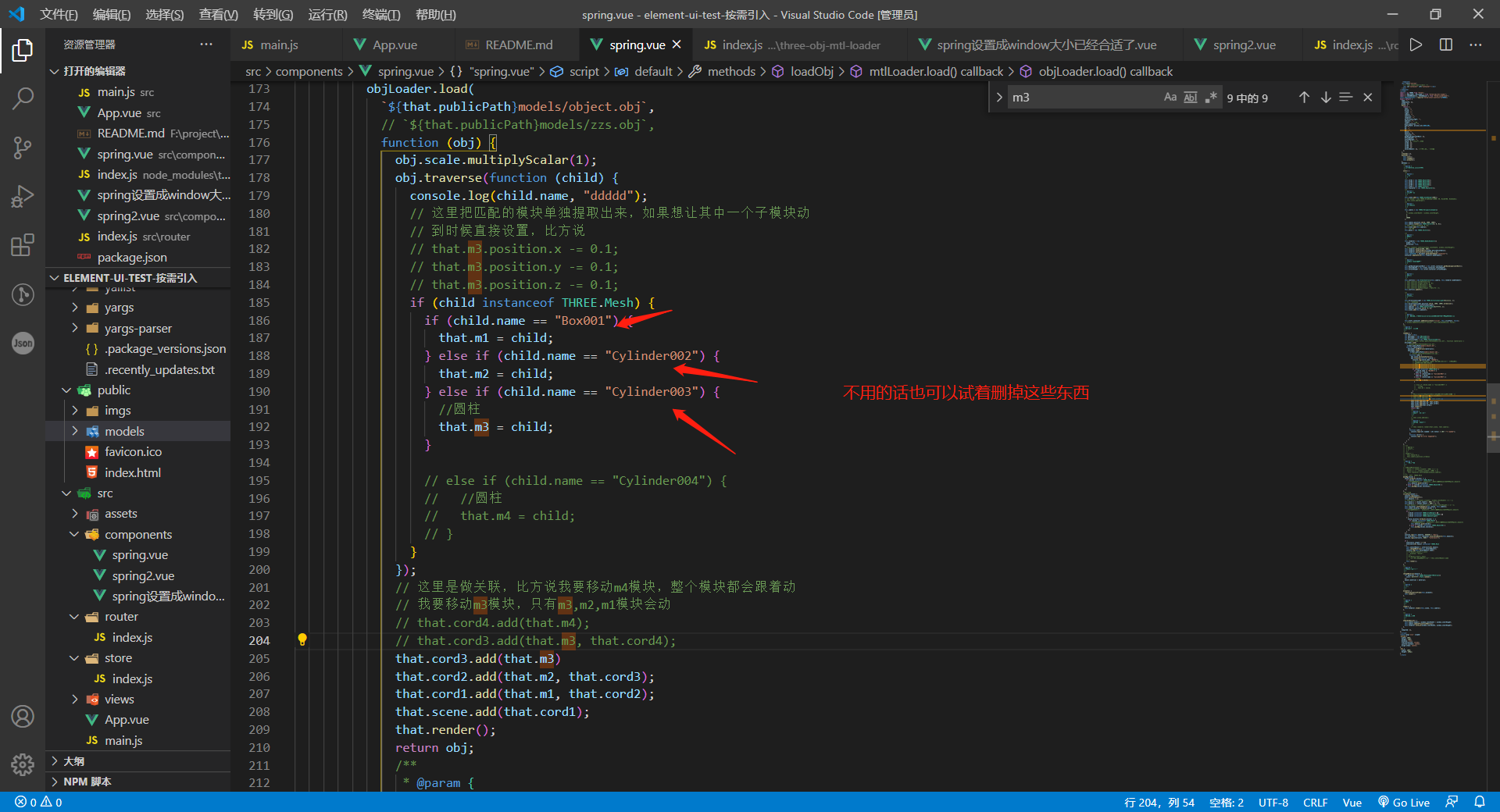Expand the yargs-parser folder

(x=75, y=328)
